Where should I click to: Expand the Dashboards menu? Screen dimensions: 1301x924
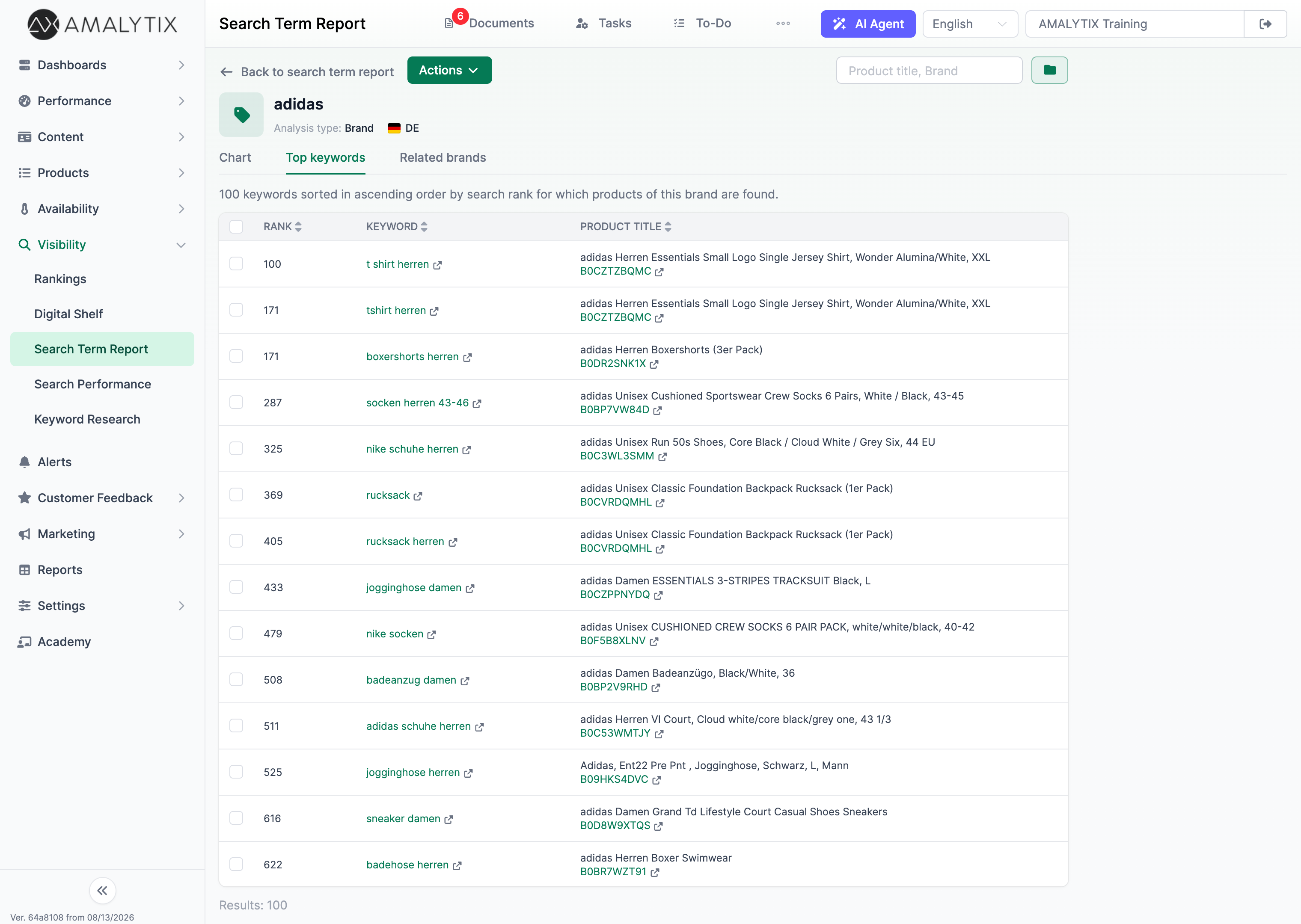pos(102,65)
